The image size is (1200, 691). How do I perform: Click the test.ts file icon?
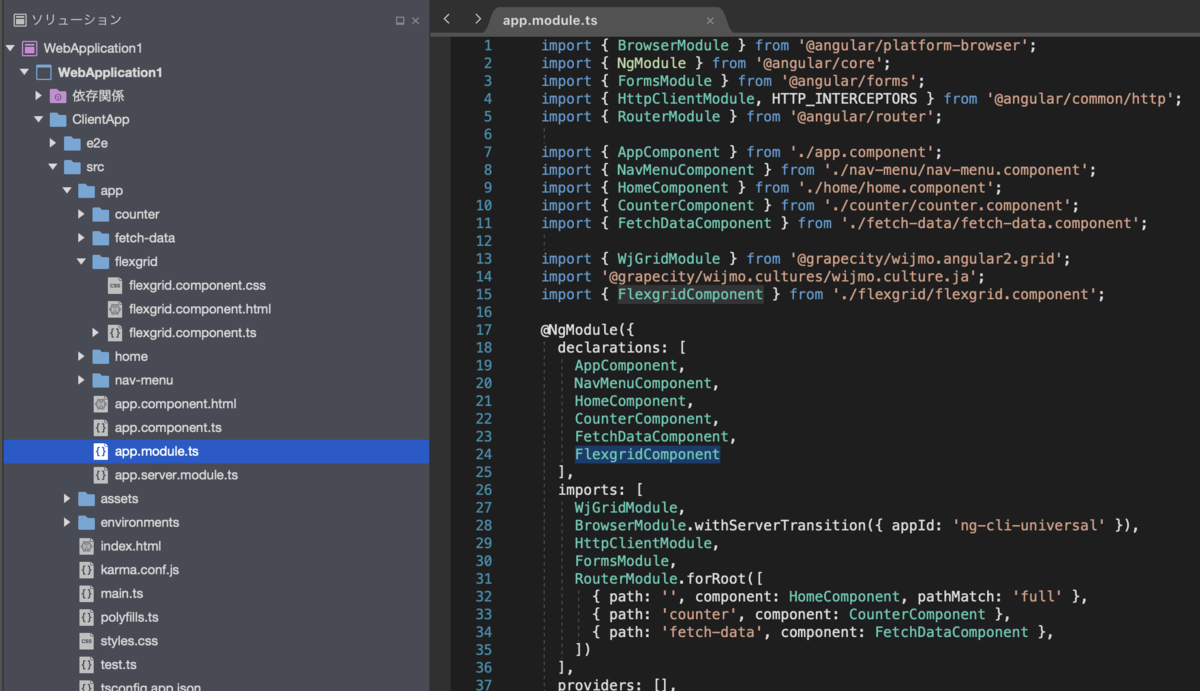[x=86, y=665]
